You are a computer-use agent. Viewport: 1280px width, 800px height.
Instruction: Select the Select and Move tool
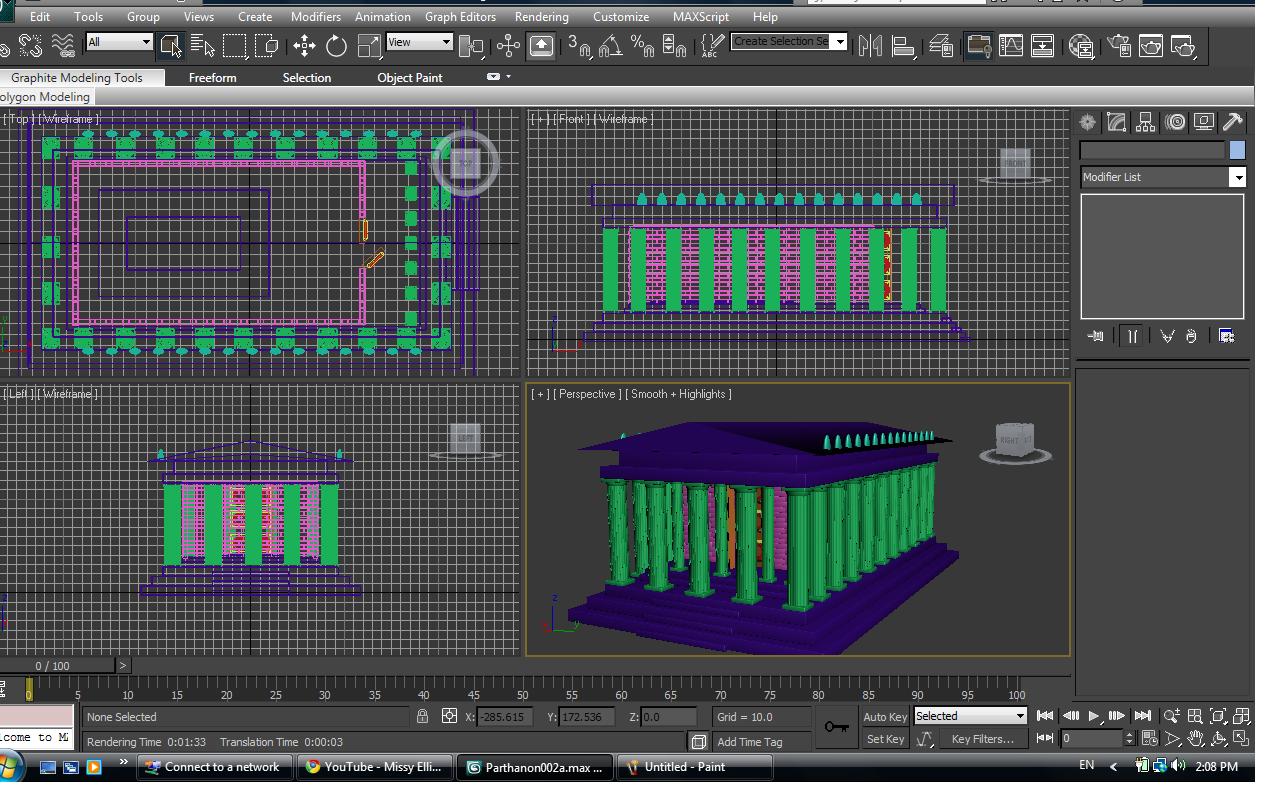pyautogui.click(x=305, y=46)
